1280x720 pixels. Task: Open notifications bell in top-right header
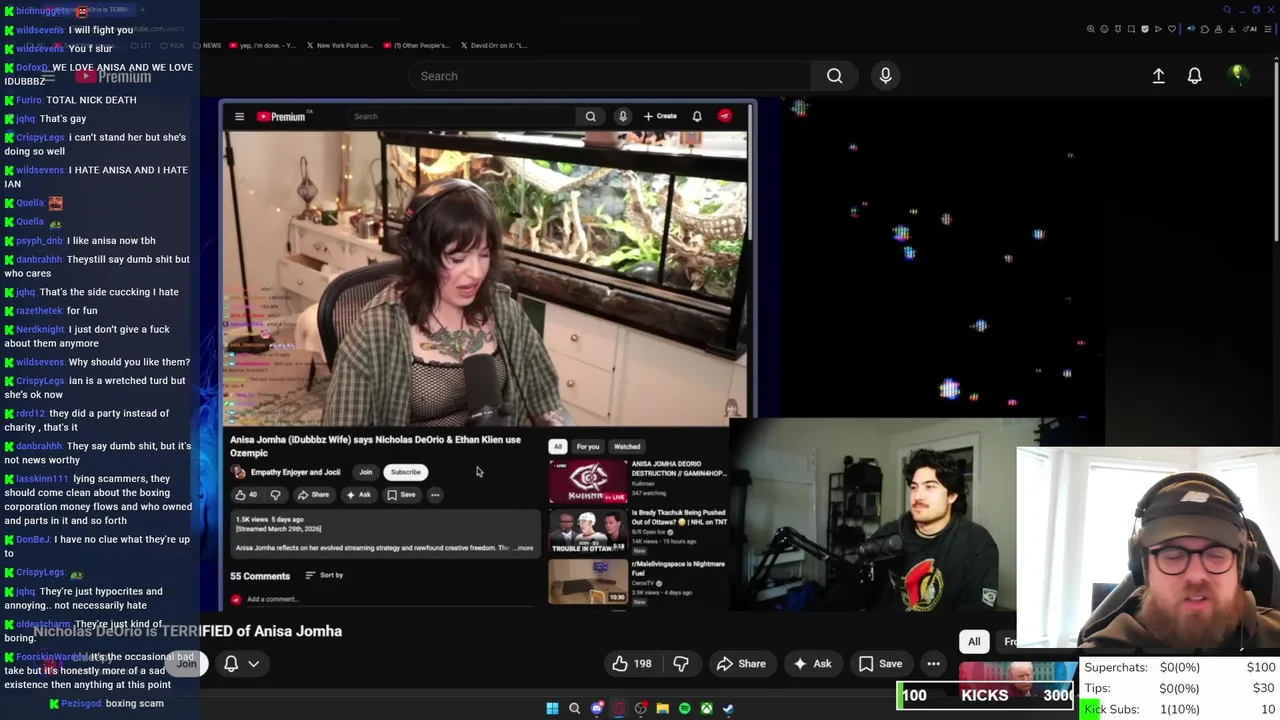[1194, 76]
